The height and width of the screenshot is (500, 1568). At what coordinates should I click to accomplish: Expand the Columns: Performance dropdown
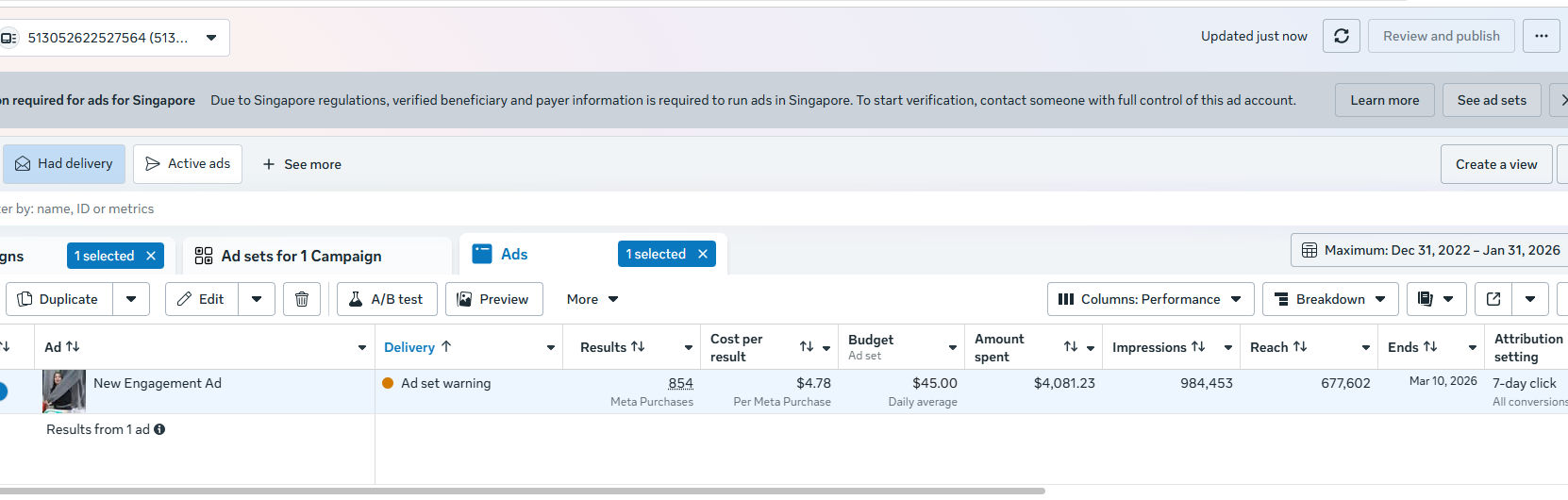pyautogui.click(x=1150, y=299)
